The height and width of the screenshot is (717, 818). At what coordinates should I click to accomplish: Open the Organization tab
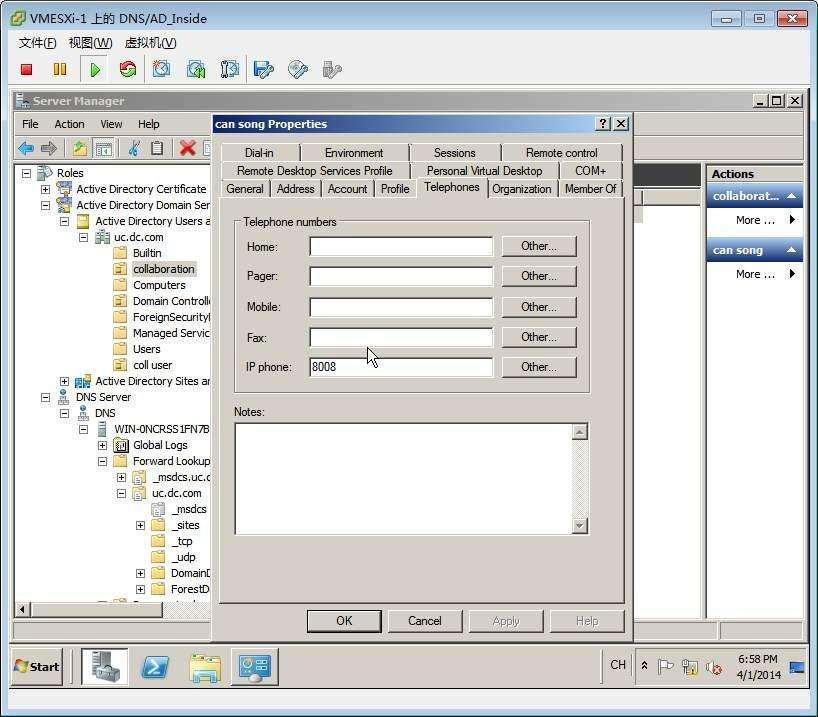522,189
